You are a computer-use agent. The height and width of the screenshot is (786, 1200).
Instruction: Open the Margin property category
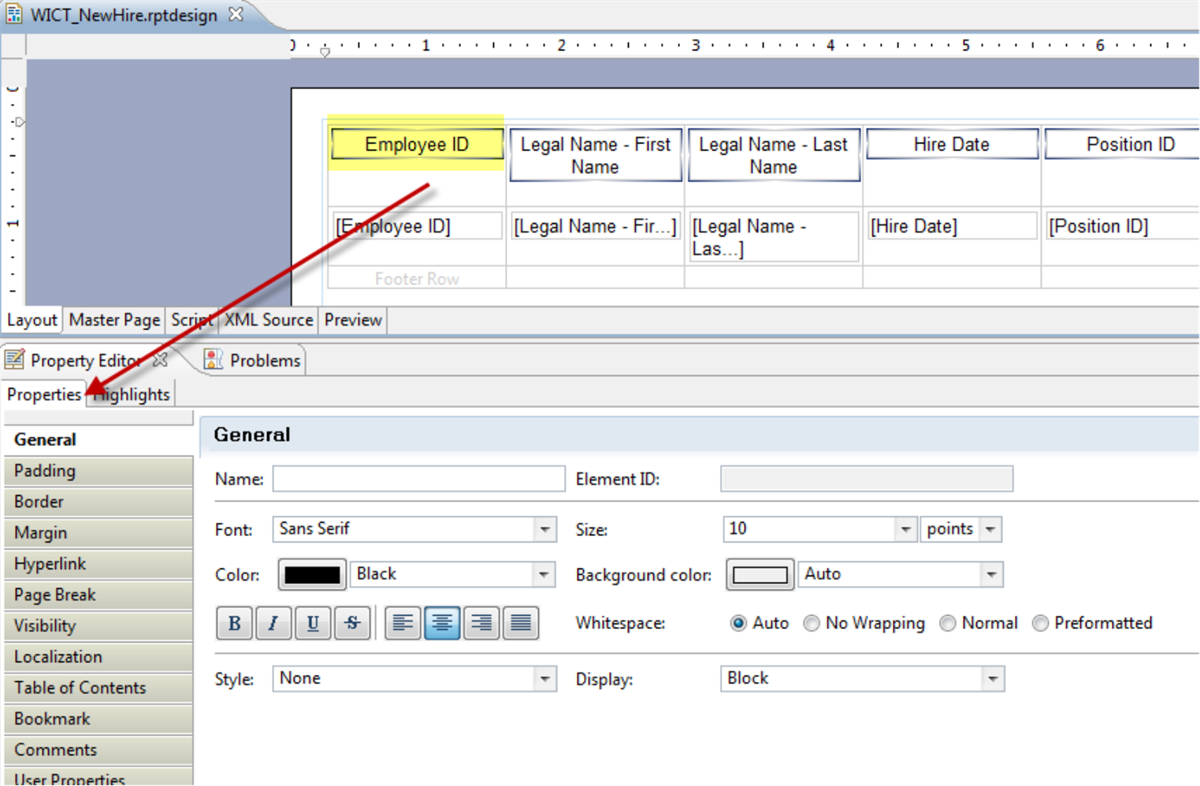click(97, 533)
